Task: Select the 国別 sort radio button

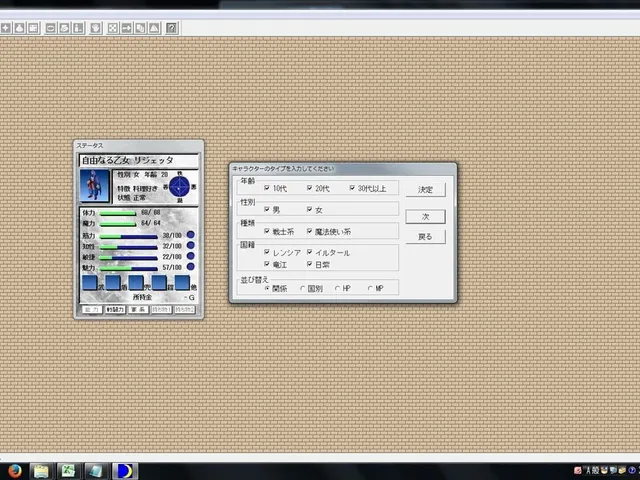Action: [302, 288]
